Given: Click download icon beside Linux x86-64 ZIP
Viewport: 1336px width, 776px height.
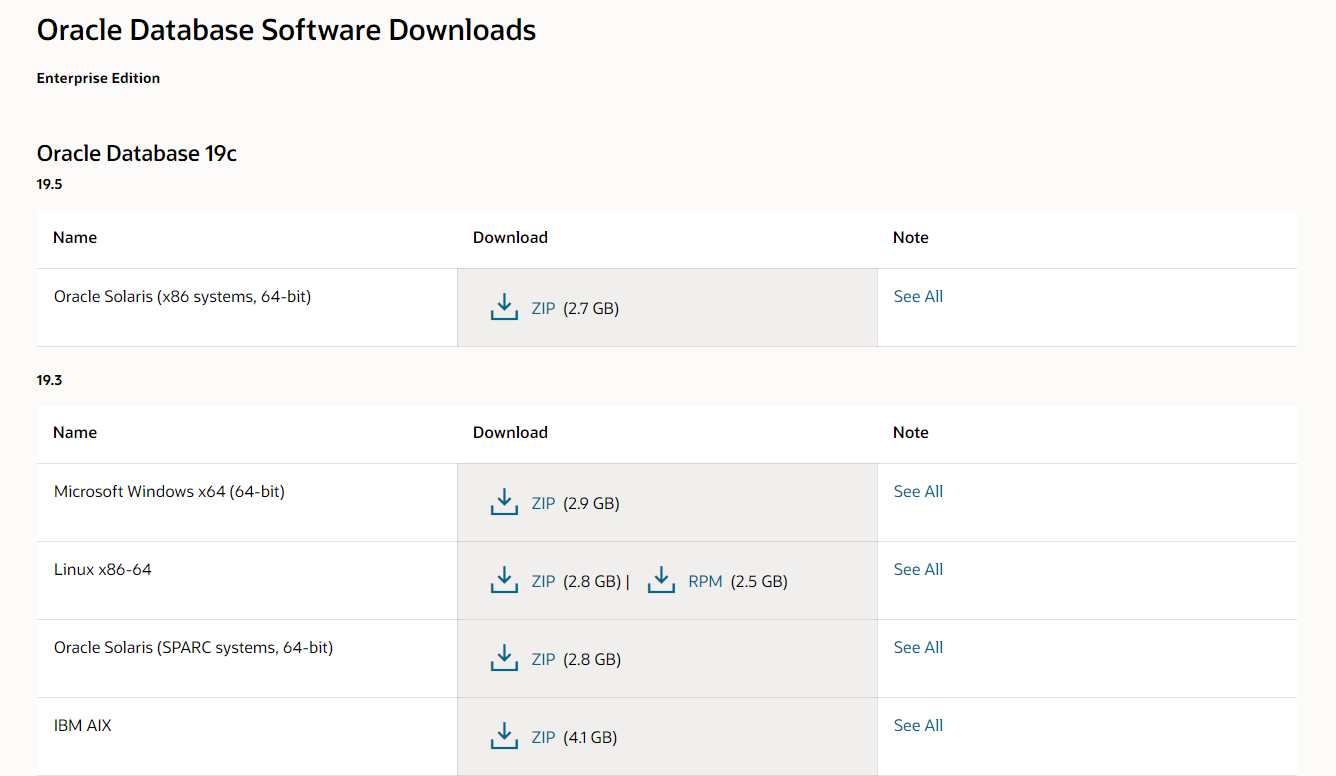Looking at the screenshot, I should click(504, 580).
